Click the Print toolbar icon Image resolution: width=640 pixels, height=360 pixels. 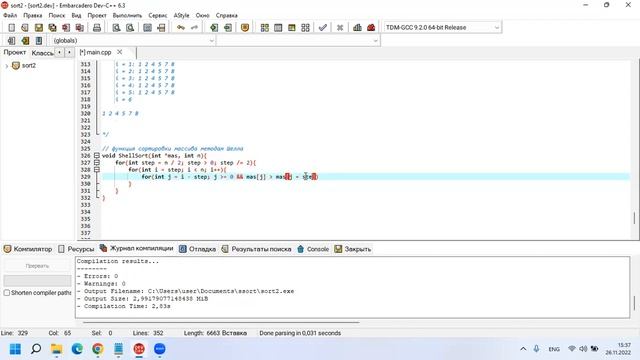pos(97,27)
